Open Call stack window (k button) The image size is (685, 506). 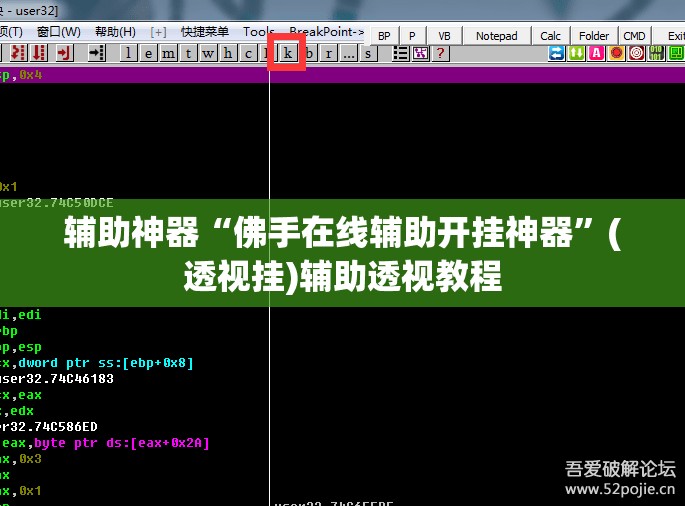pyautogui.click(x=287, y=53)
